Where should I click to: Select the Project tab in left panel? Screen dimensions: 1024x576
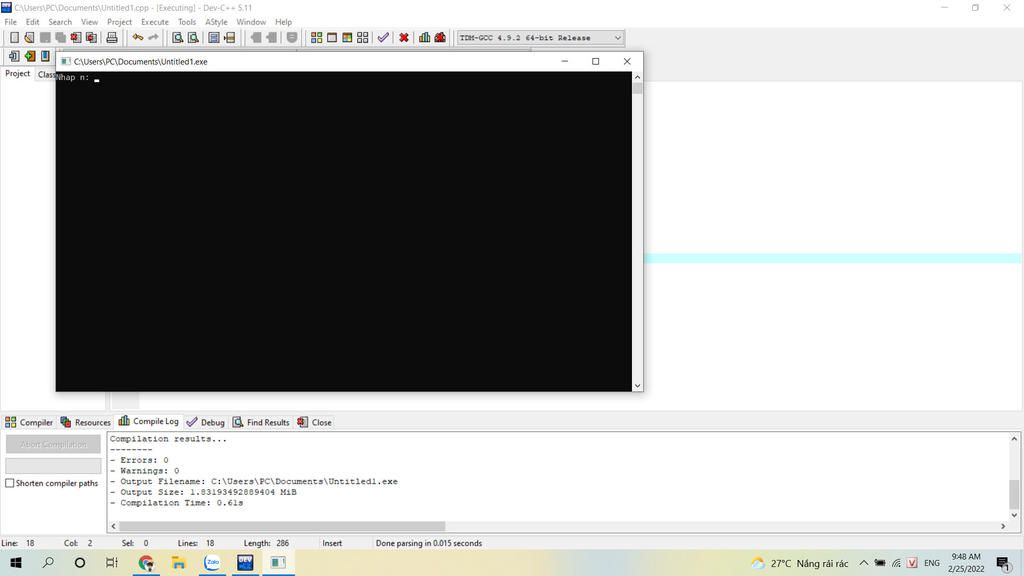(17, 74)
